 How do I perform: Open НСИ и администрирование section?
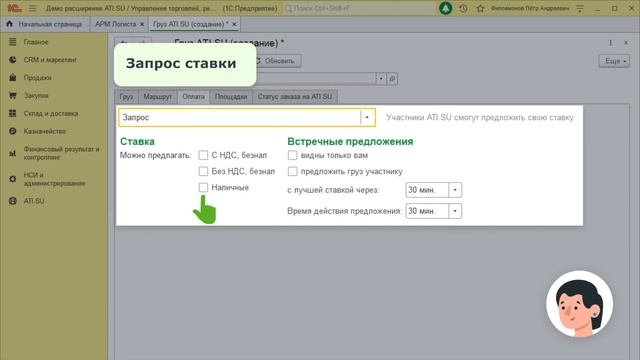click(x=54, y=179)
